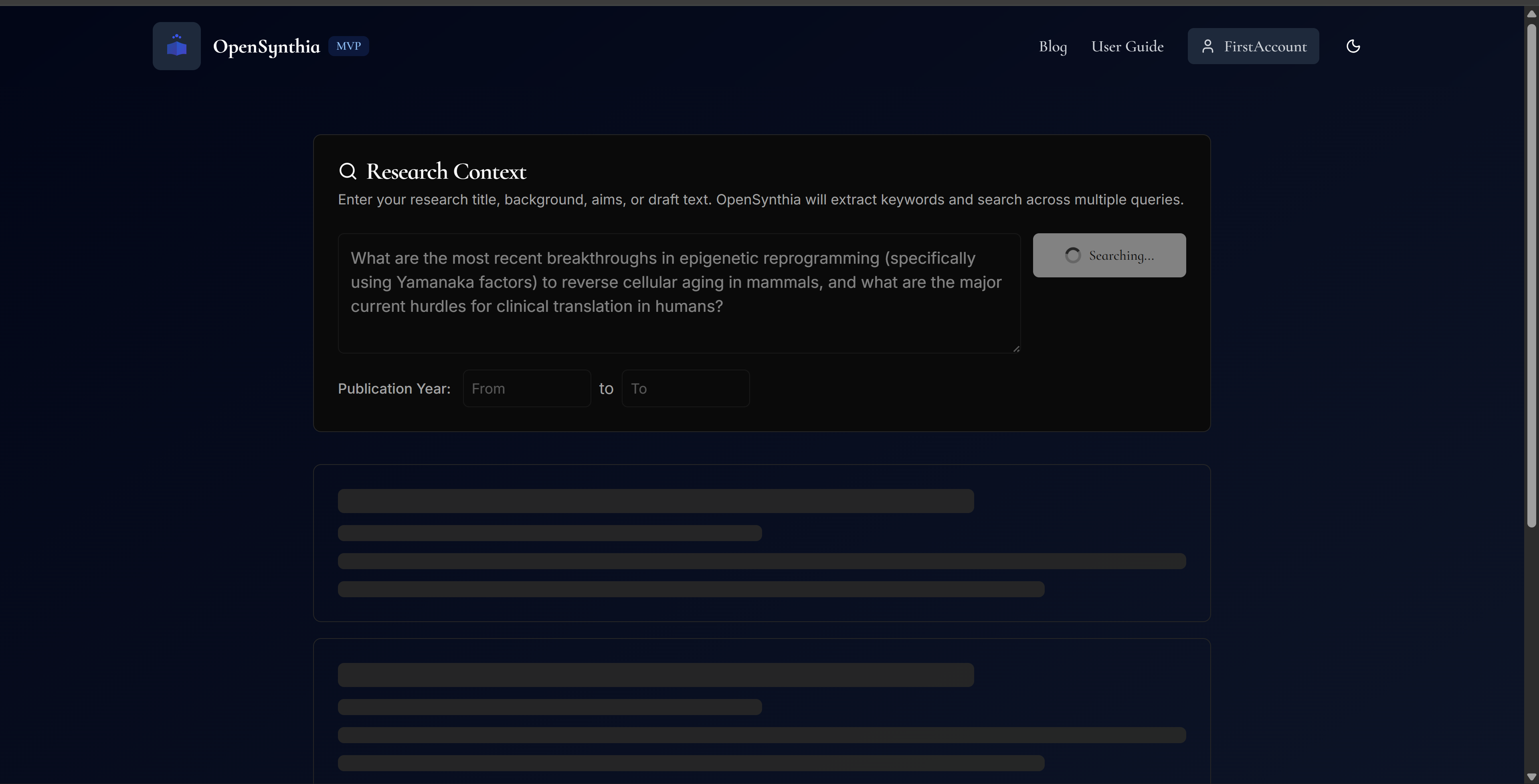Open the Publication Year From selector

point(526,388)
